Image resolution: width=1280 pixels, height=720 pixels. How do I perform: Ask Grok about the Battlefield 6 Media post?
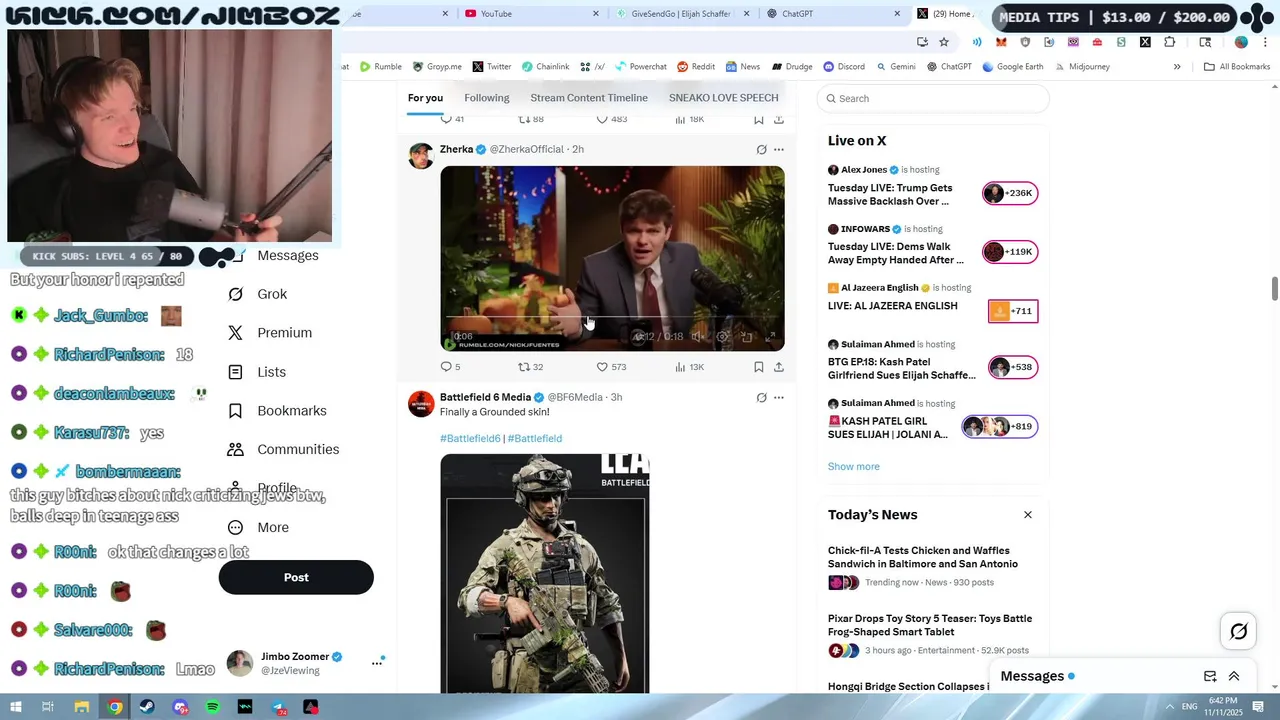761,397
